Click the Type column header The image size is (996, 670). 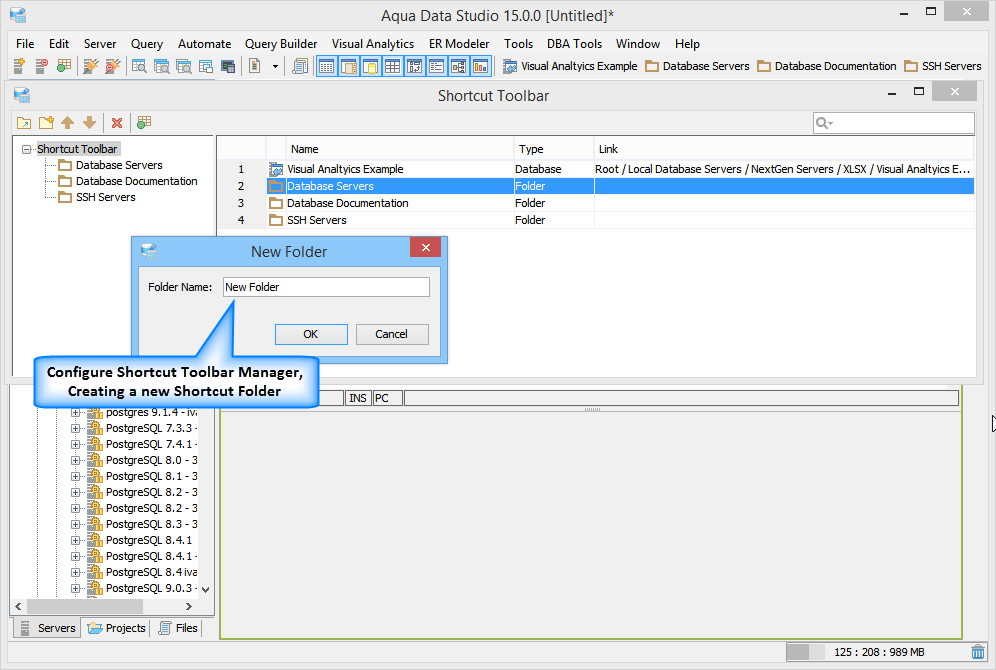tap(553, 149)
